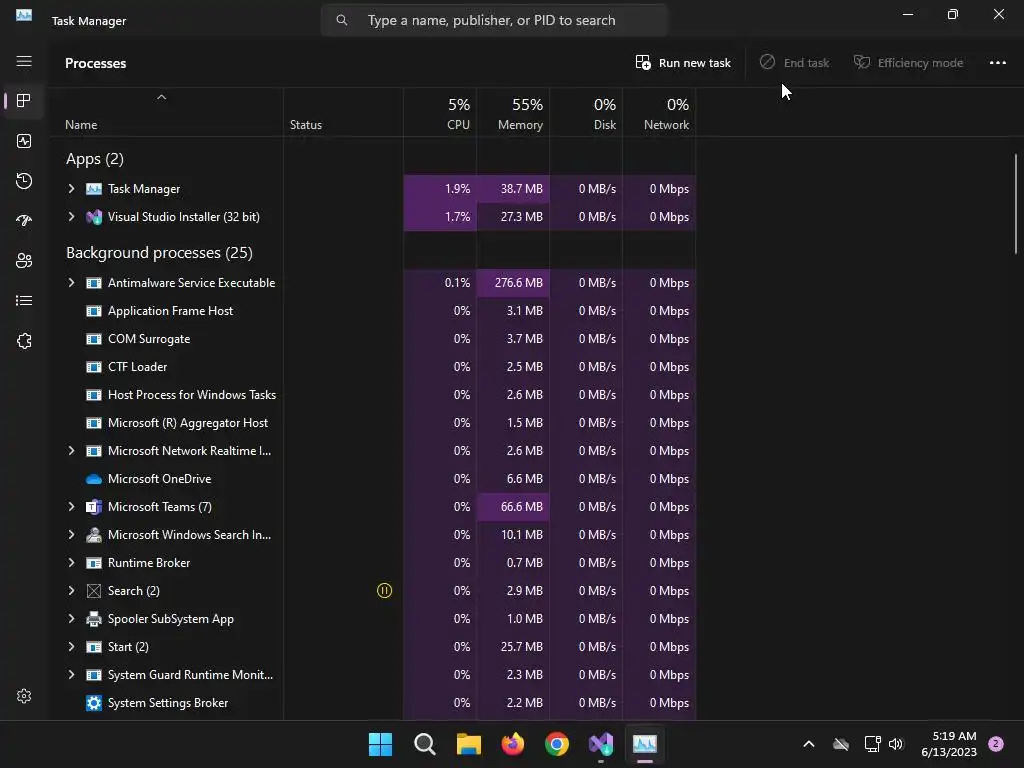Expand Runtime Broker process group
Image resolution: width=1024 pixels, height=768 pixels.
coord(71,563)
